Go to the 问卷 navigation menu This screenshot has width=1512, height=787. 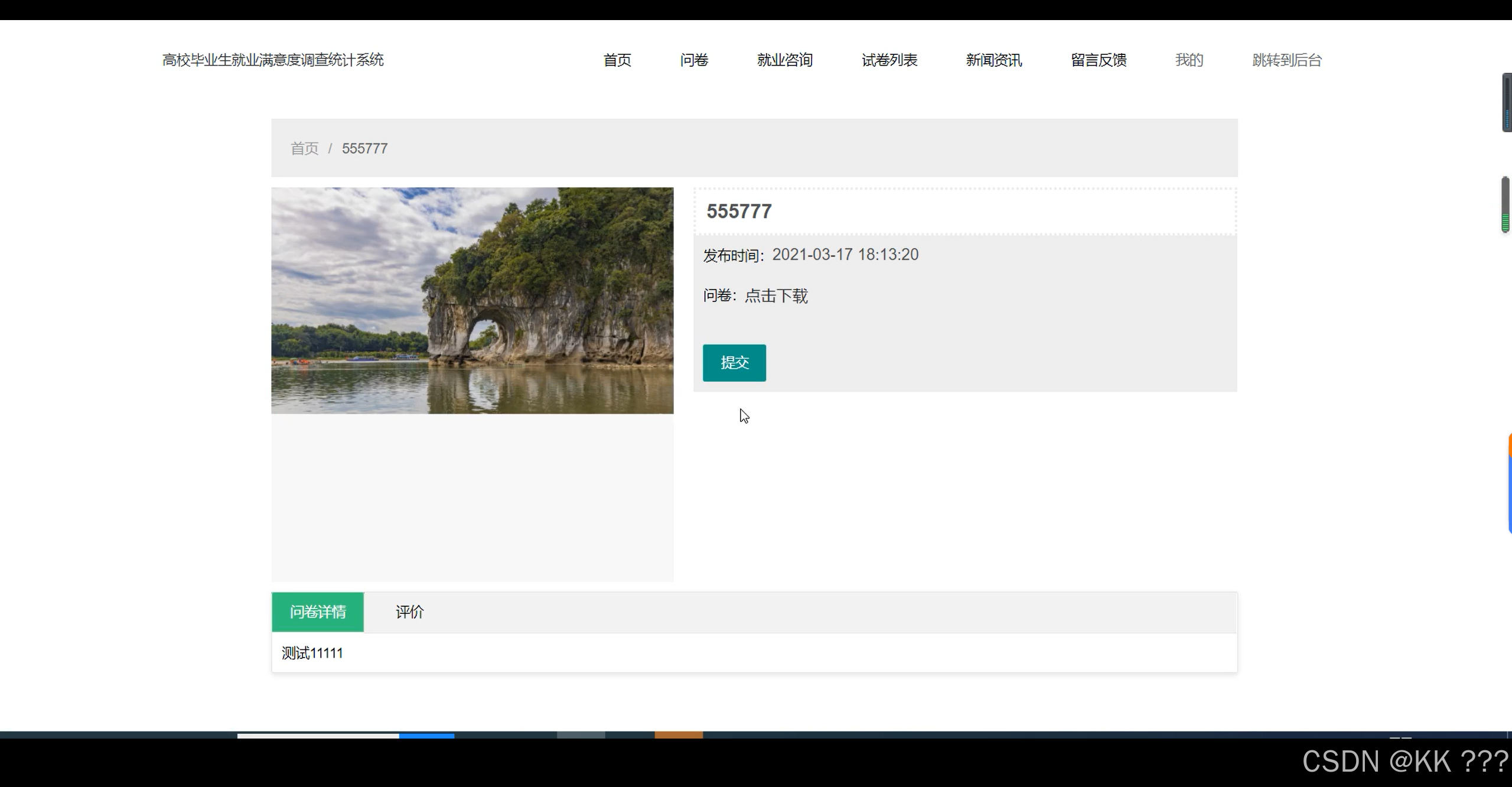point(694,60)
